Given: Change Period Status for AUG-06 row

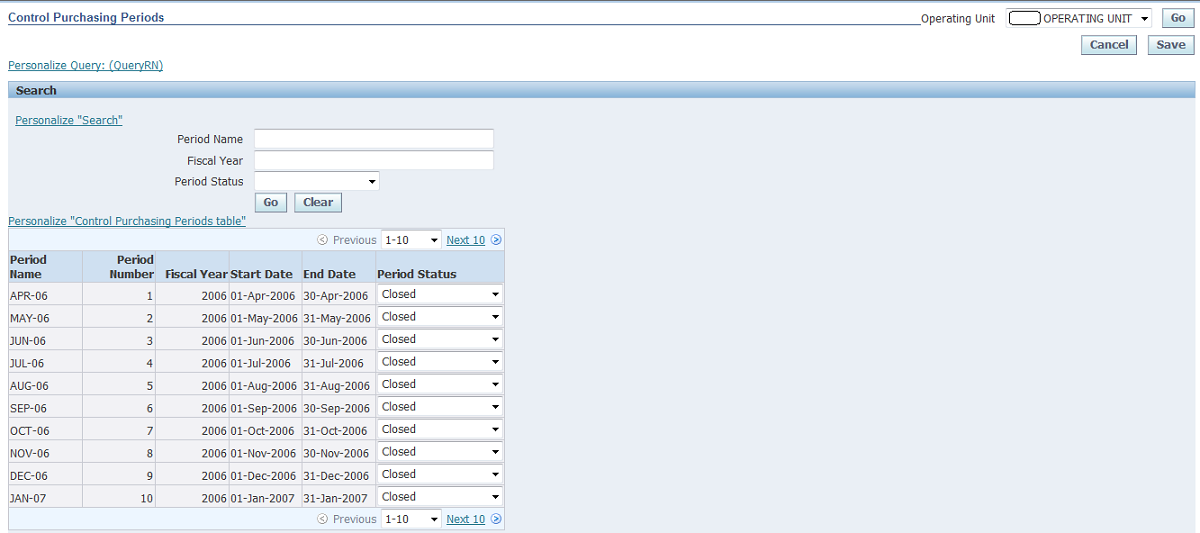Looking at the screenshot, I should pos(440,384).
